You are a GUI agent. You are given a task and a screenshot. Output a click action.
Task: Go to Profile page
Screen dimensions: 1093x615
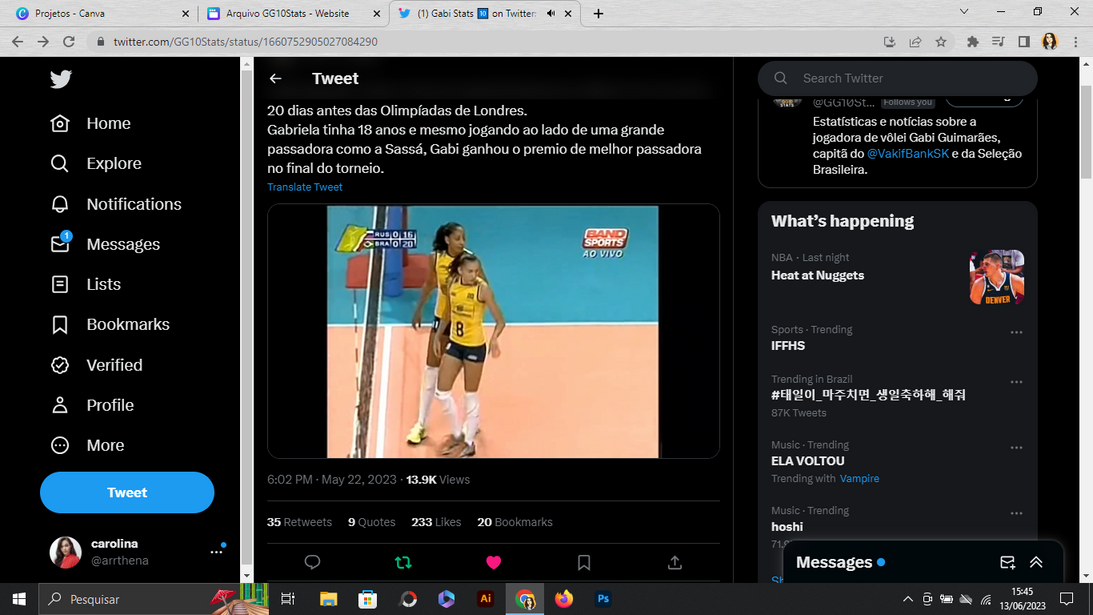[92, 405]
